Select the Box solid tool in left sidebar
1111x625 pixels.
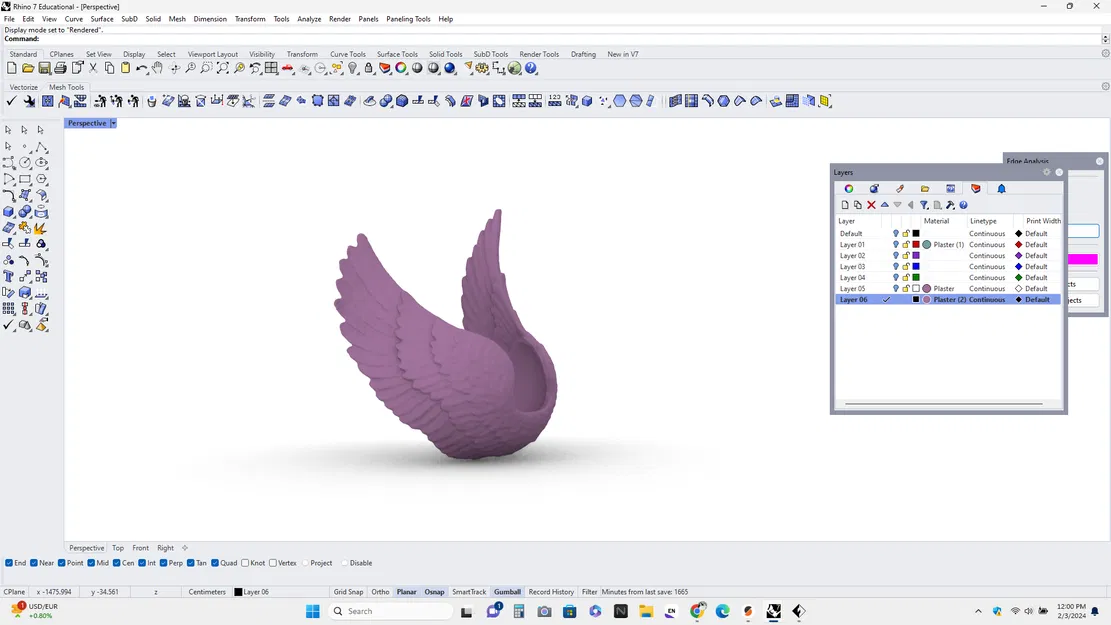[x=9, y=212]
